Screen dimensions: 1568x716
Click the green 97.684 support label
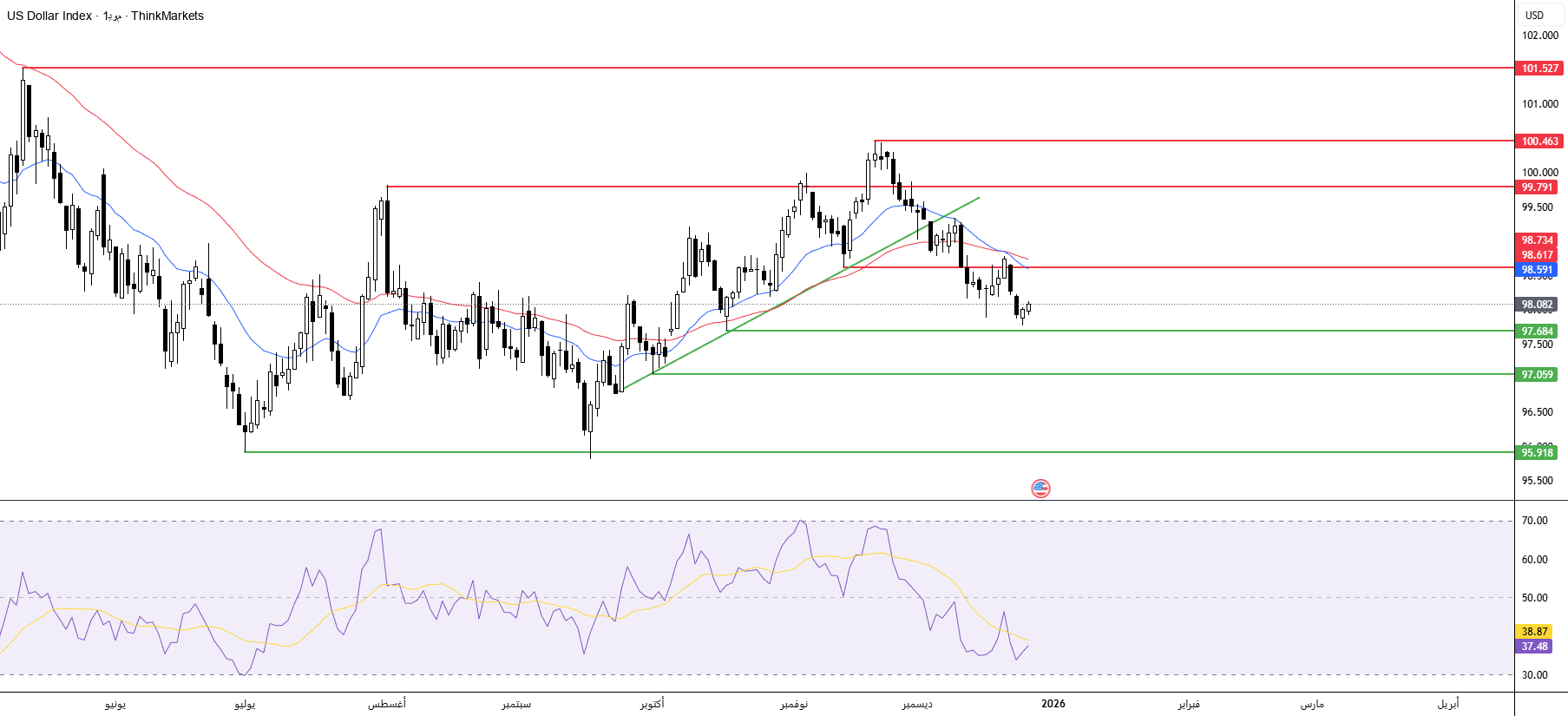(1537, 331)
